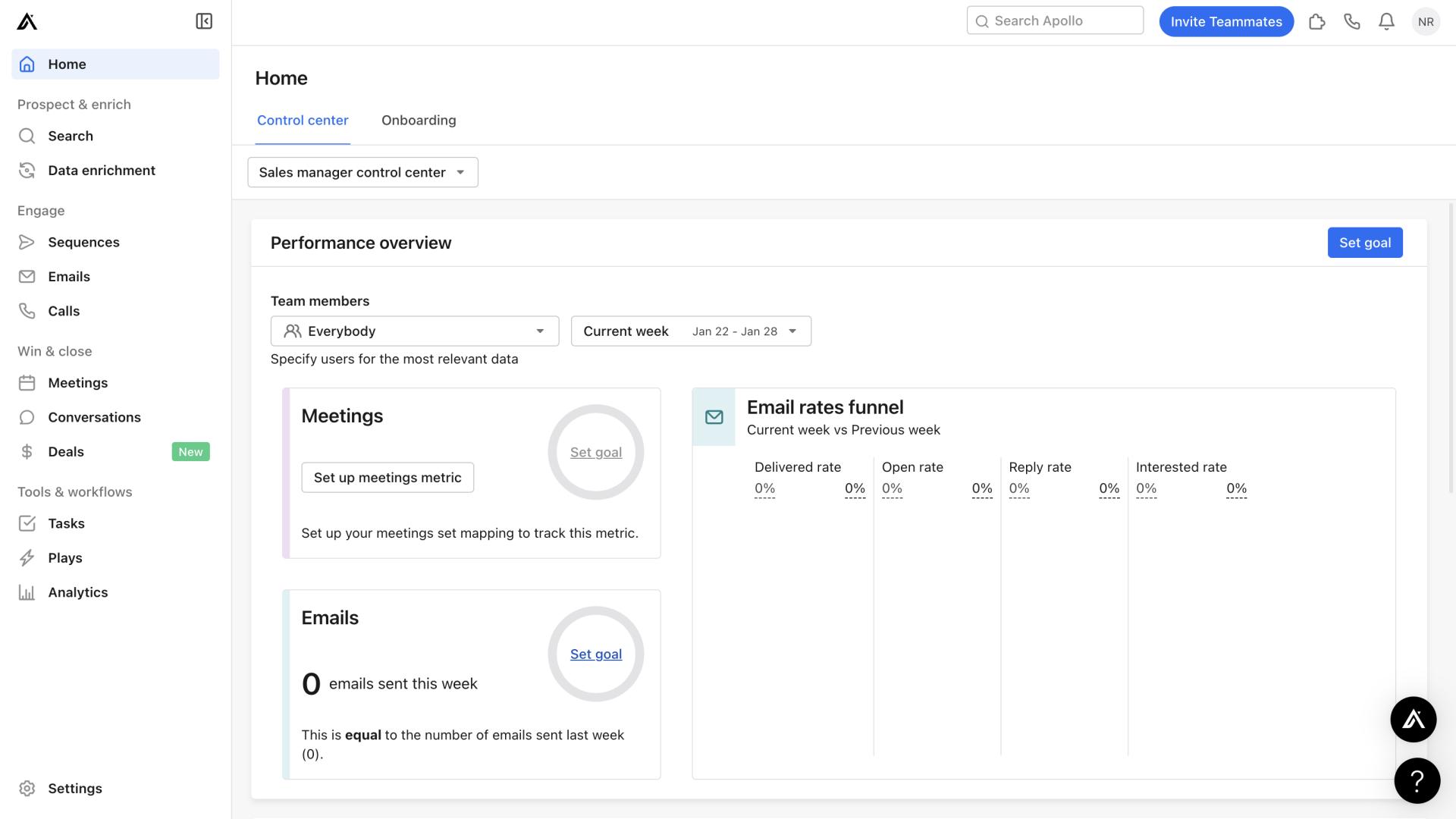The image size is (1456, 819).
Task: Collapse the sidebar with panel icon
Action: tap(204, 21)
